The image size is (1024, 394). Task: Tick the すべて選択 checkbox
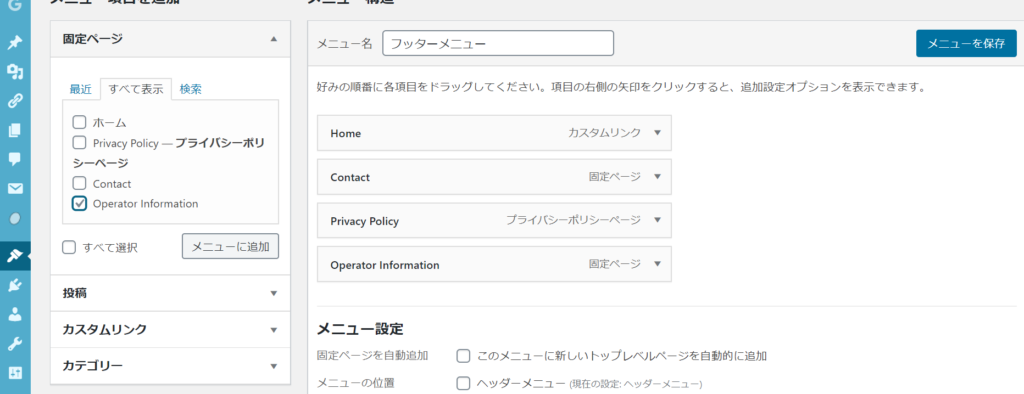click(x=69, y=247)
